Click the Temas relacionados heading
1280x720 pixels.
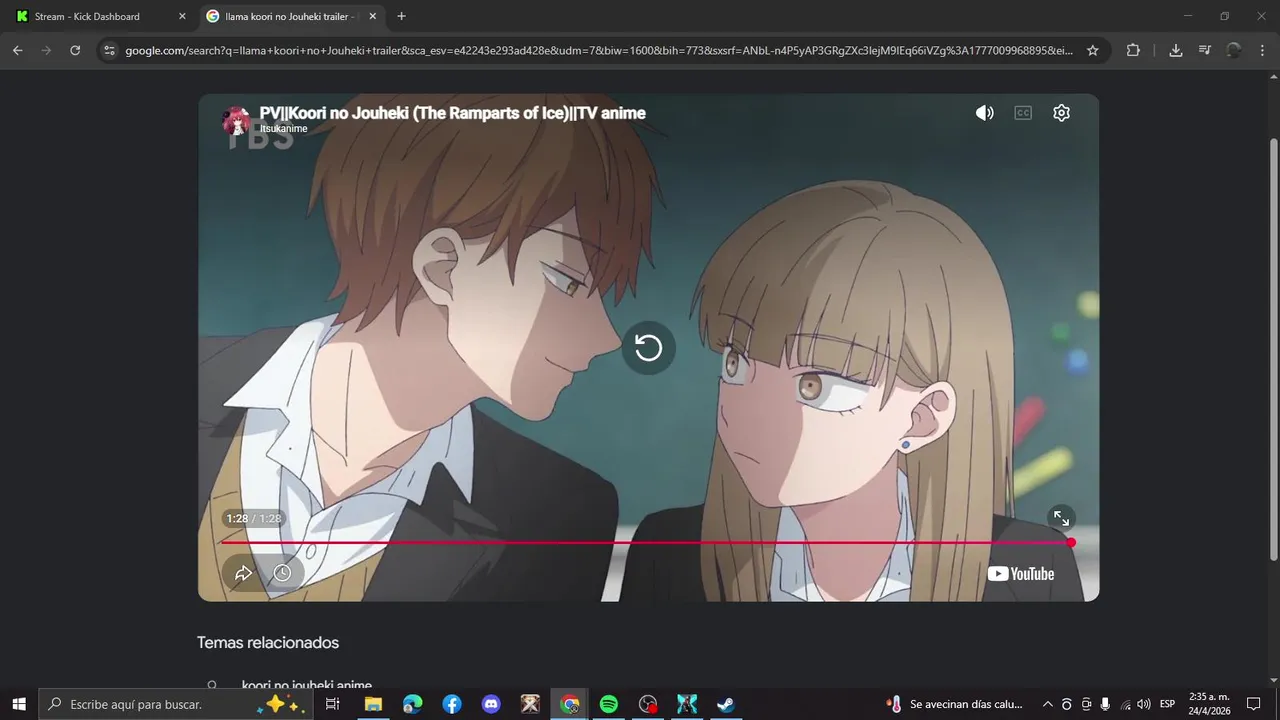(268, 642)
